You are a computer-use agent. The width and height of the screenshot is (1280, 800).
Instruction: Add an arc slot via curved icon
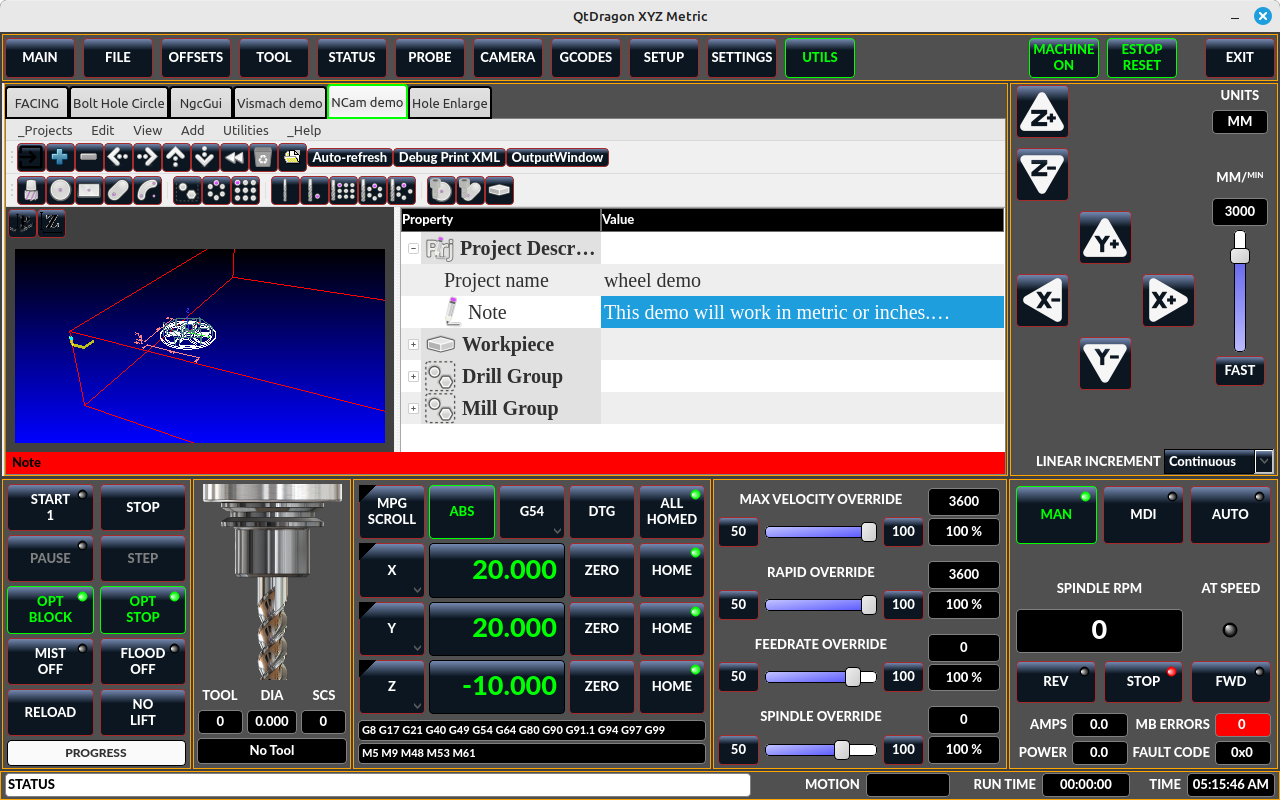(x=147, y=190)
